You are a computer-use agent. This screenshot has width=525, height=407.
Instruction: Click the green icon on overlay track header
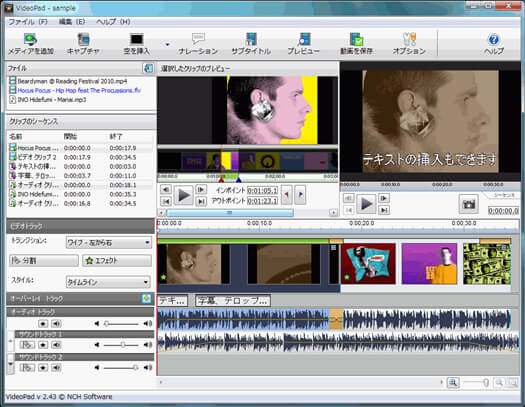[147, 298]
